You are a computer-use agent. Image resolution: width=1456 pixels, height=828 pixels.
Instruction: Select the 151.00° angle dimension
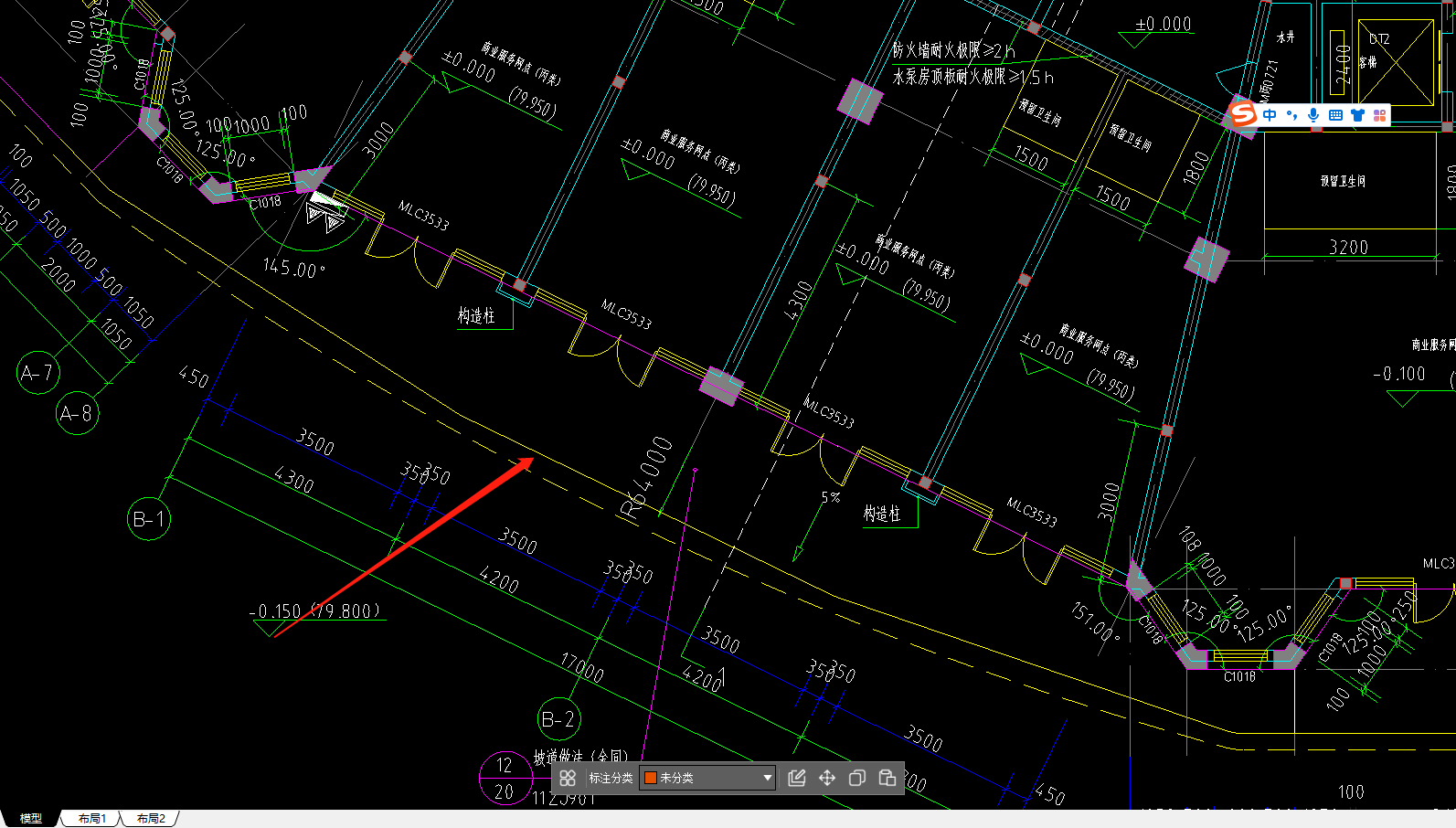1095,621
